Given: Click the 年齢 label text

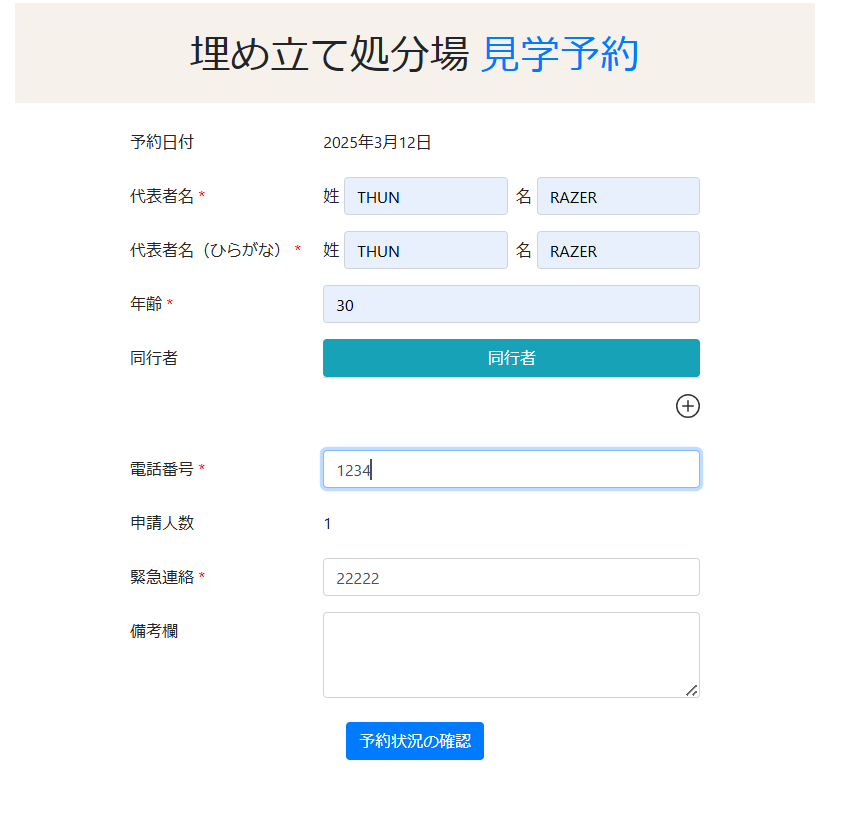Looking at the screenshot, I should [x=146, y=304].
